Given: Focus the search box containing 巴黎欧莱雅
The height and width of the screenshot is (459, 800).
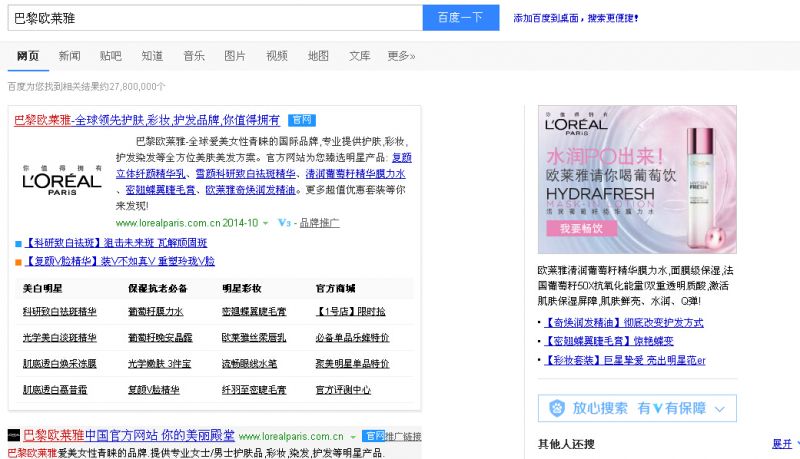Looking at the screenshot, I should click(215, 18).
